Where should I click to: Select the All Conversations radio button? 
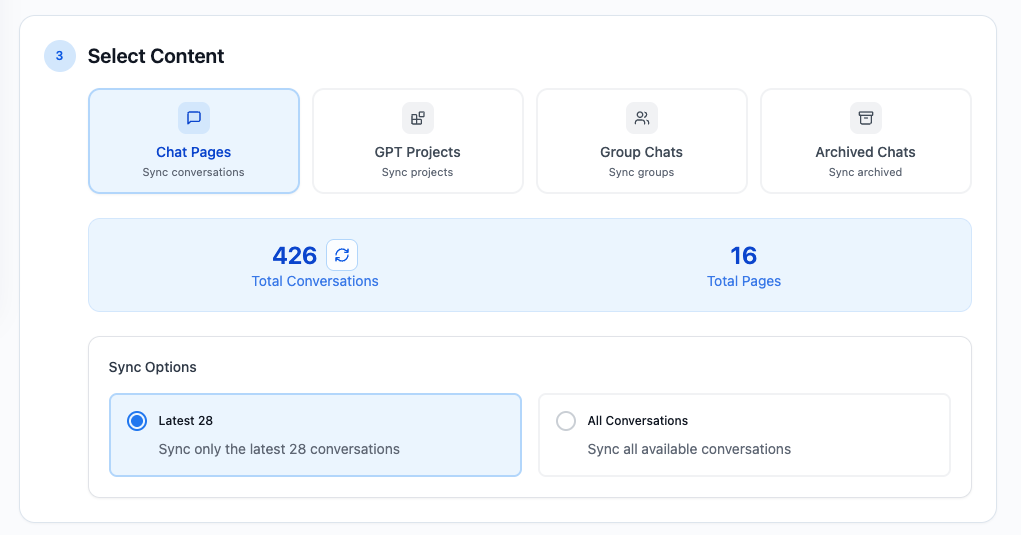(566, 421)
